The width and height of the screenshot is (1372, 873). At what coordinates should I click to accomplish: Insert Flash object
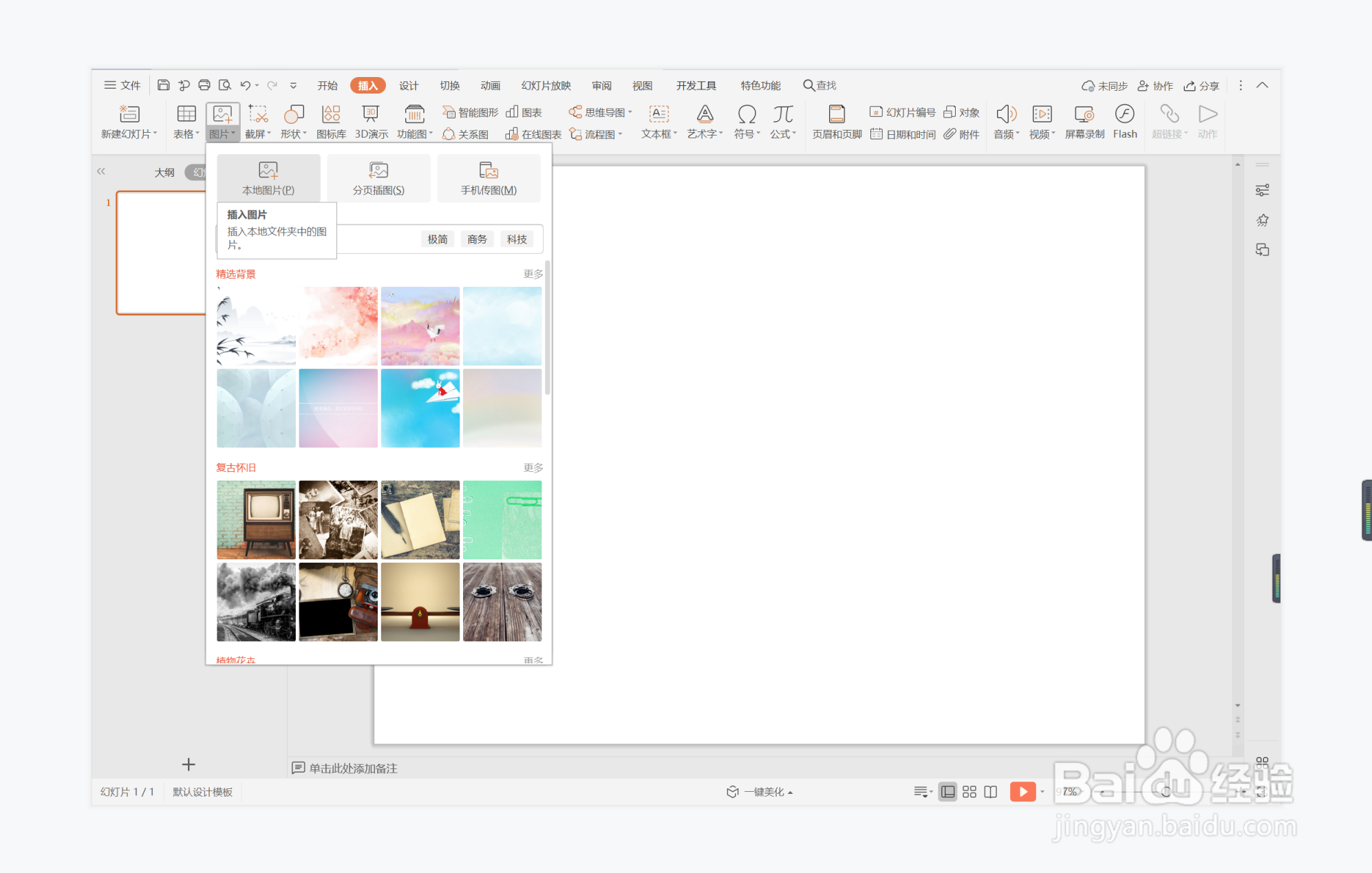tap(1125, 122)
